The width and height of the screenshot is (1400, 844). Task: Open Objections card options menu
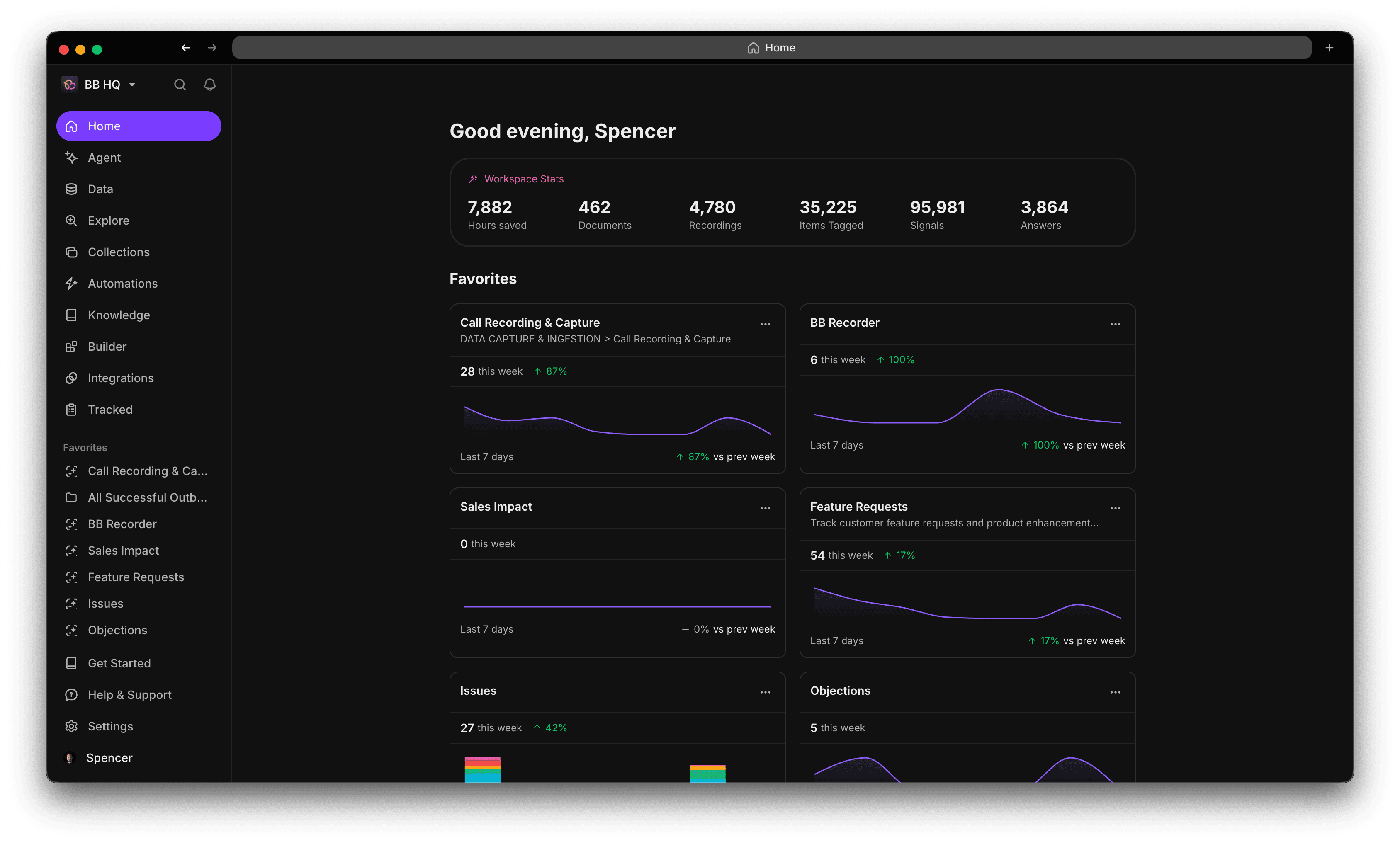coord(1116,692)
